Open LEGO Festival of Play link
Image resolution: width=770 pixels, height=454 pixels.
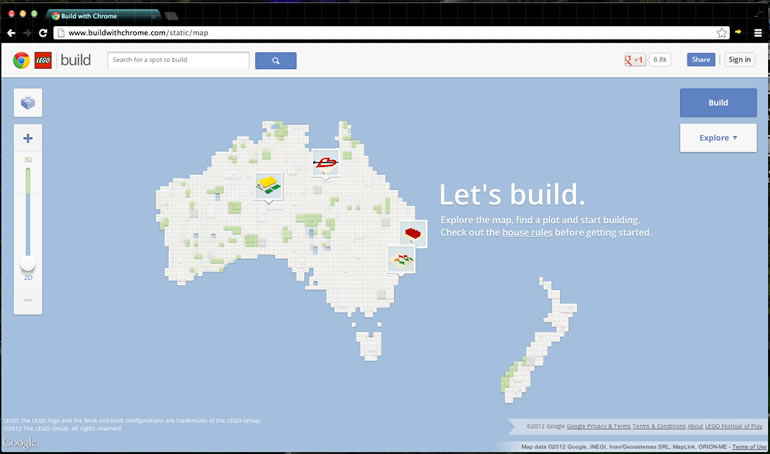pyautogui.click(x=734, y=427)
